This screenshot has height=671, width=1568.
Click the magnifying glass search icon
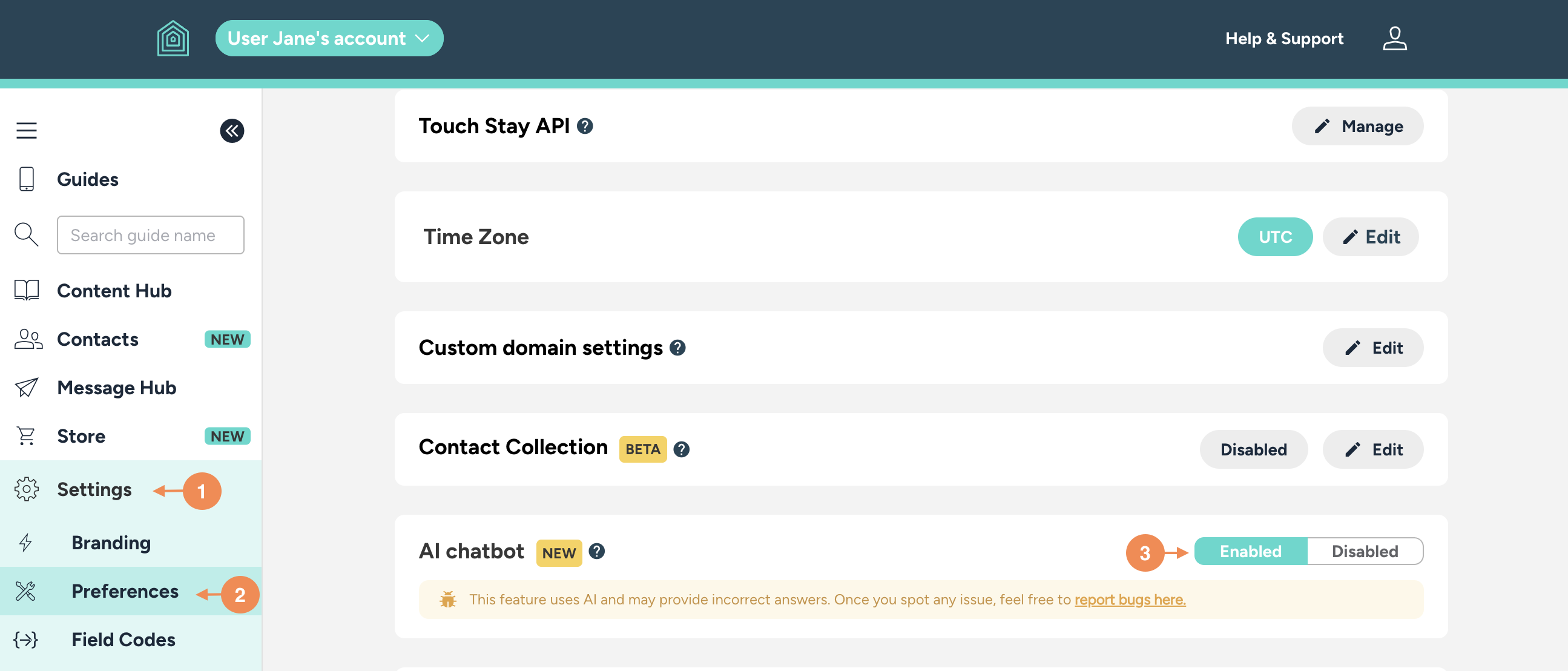pos(26,235)
